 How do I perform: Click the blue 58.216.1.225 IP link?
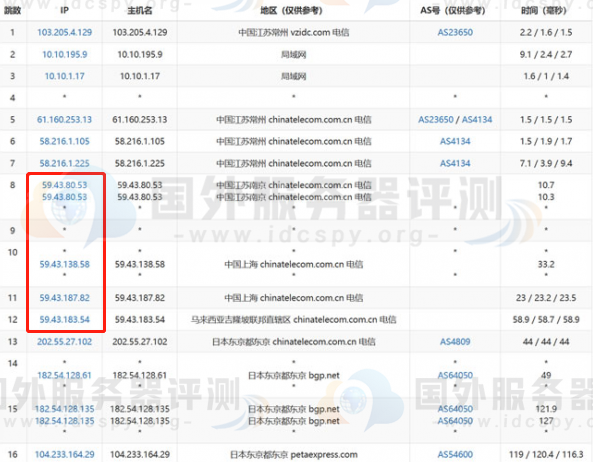(65, 163)
